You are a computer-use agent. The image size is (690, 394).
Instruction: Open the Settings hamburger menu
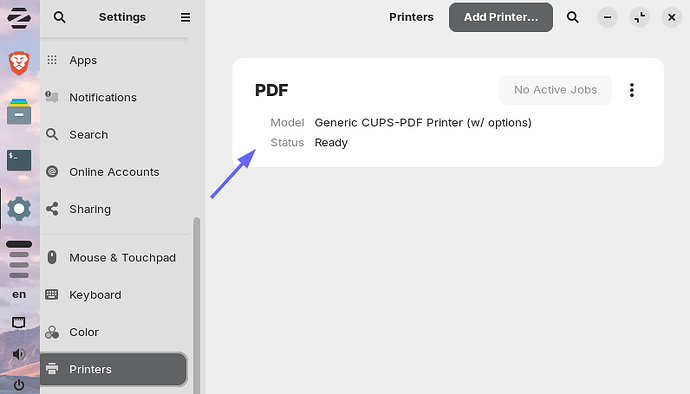point(185,17)
